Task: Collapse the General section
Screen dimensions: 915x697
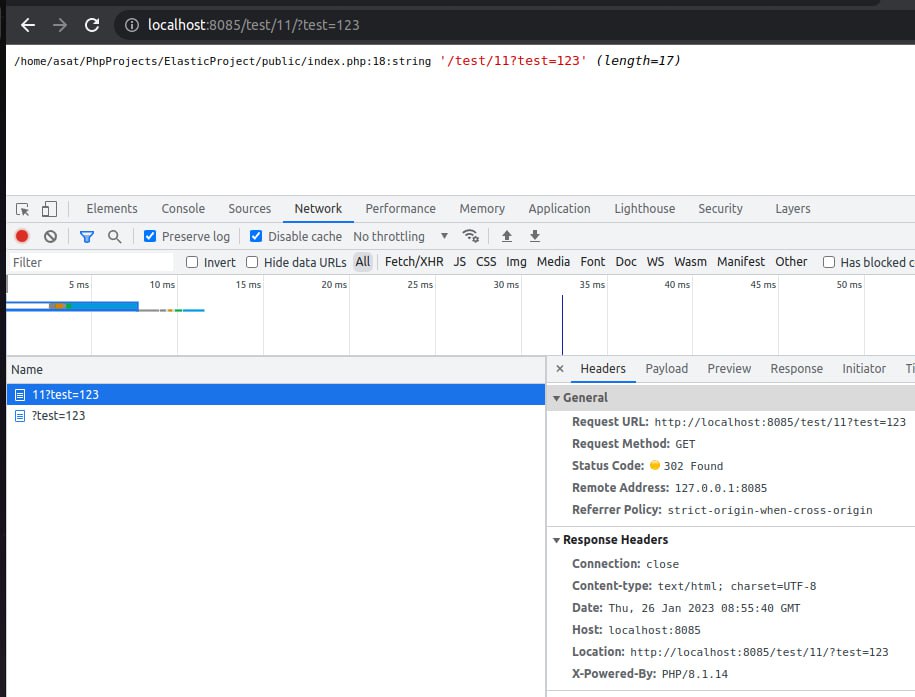Action: tap(557, 398)
